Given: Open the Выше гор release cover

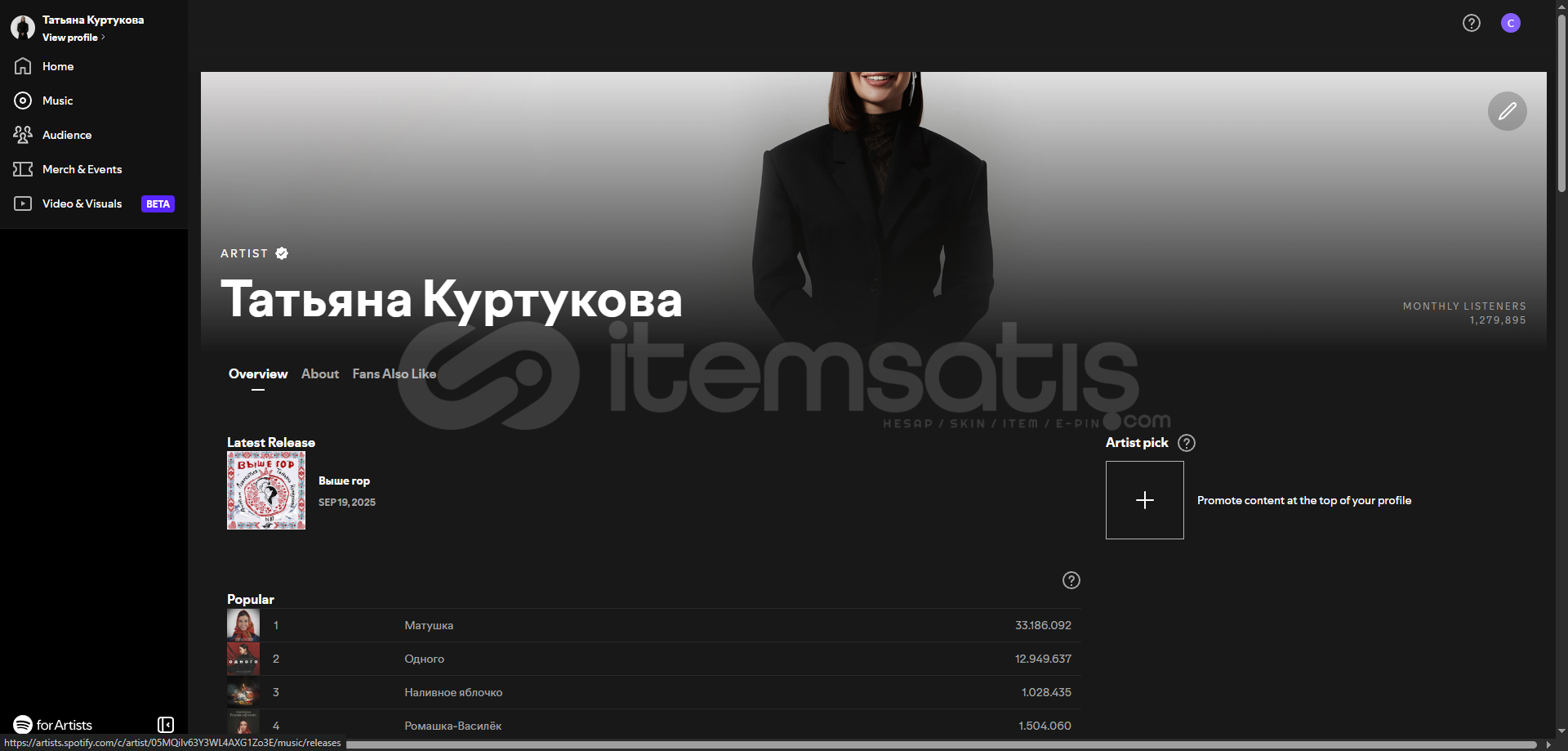Looking at the screenshot, I should 266,490.
